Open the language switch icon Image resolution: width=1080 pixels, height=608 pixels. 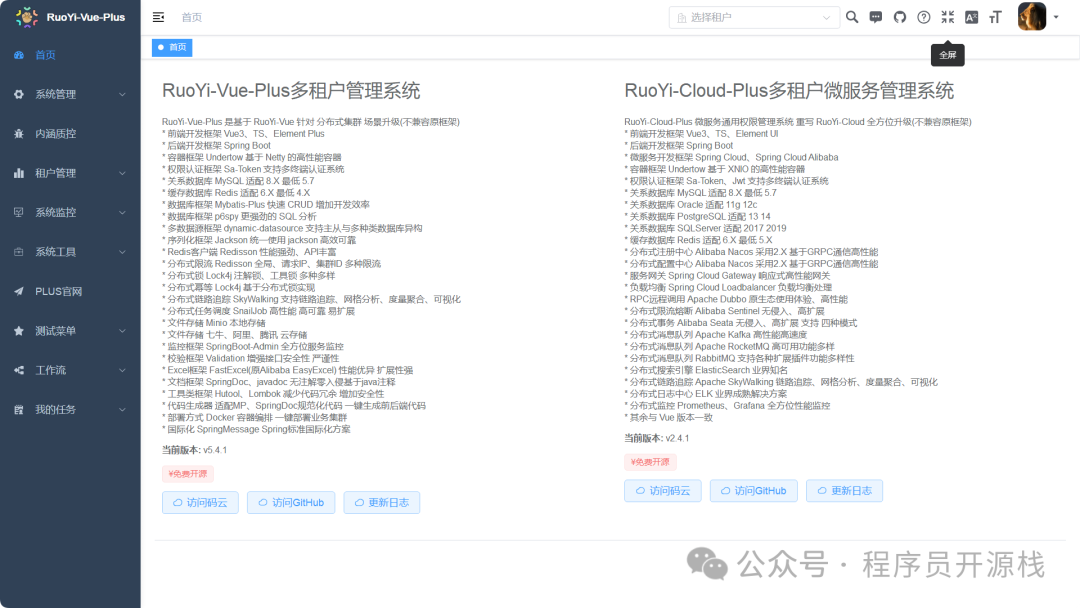coord(971,17)
